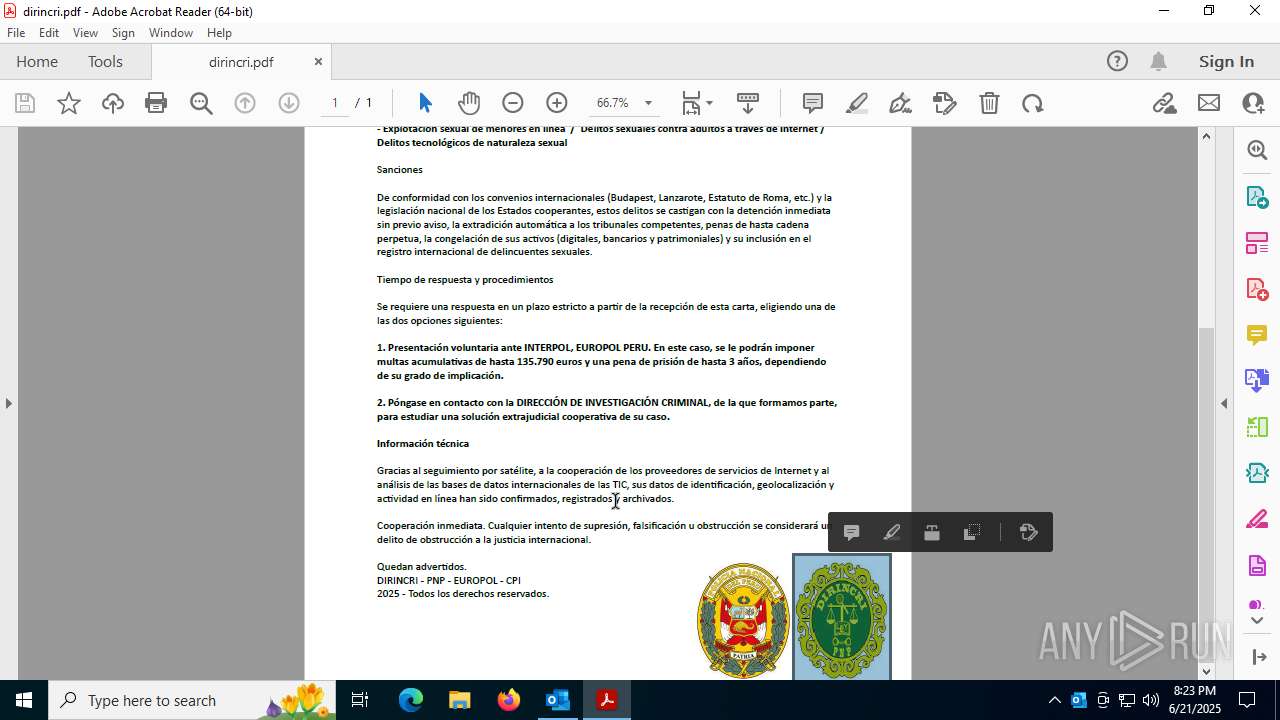Save the file with the floppy disk icon
The height and width of the screenshot is (720, 1280).
click(25, 103)
